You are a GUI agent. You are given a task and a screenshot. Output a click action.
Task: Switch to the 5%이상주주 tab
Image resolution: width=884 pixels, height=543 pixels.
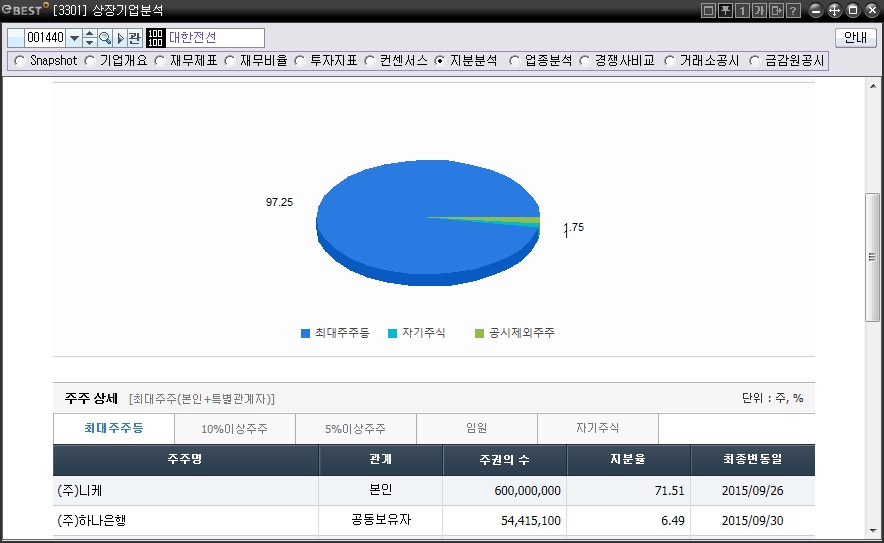(356, 429)
